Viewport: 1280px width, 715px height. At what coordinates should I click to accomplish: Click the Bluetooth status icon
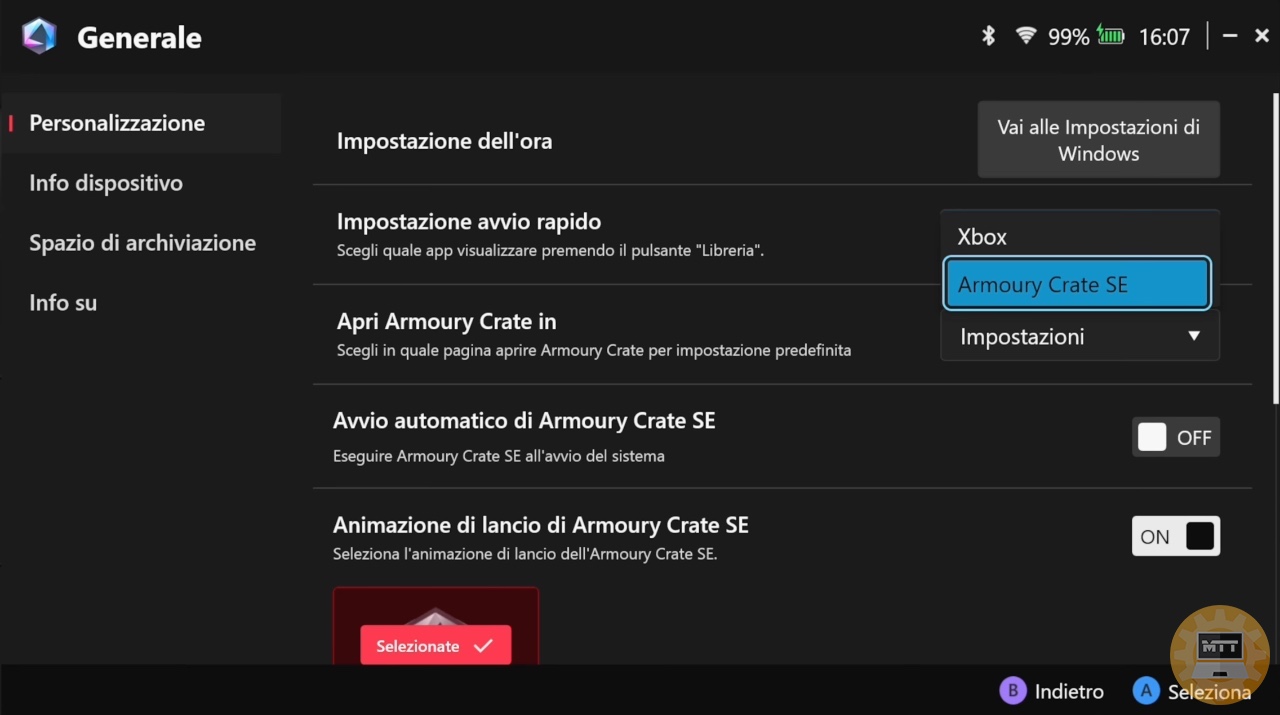[x=988, y=37]
